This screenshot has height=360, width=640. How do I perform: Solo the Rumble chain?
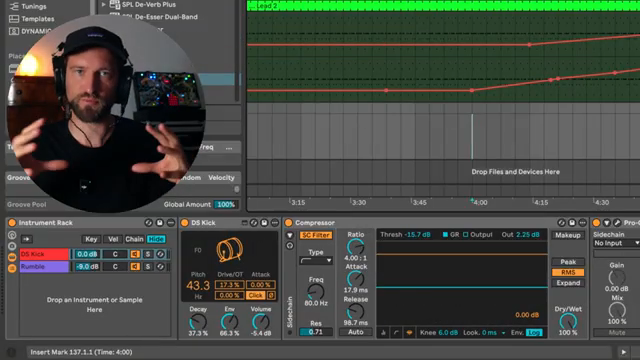[148, 267]
